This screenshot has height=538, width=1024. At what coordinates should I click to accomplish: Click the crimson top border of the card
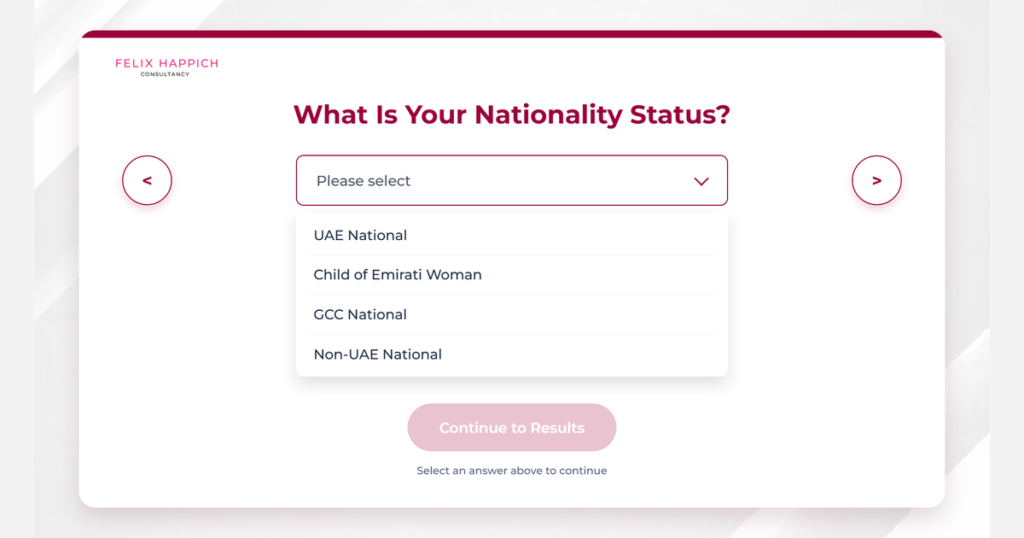[511, 34]
